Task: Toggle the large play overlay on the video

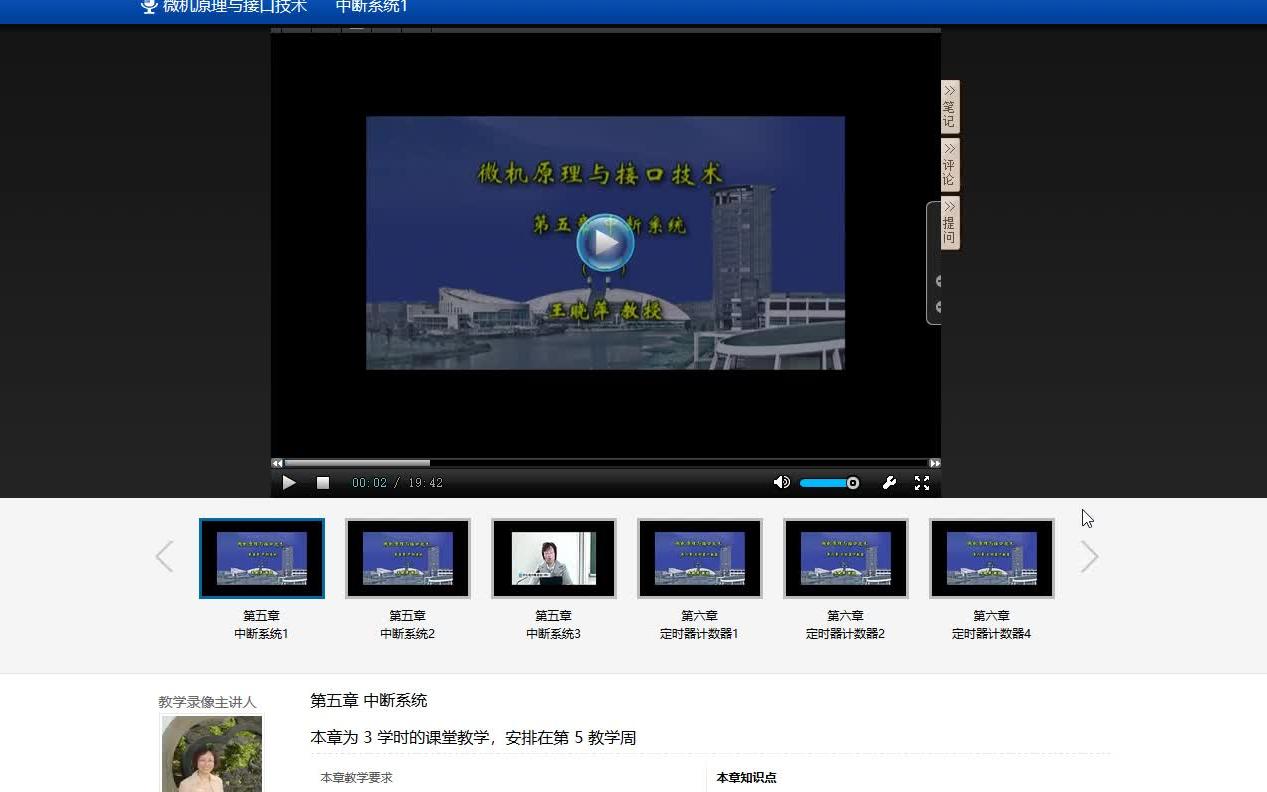Action: coord(604,242)
